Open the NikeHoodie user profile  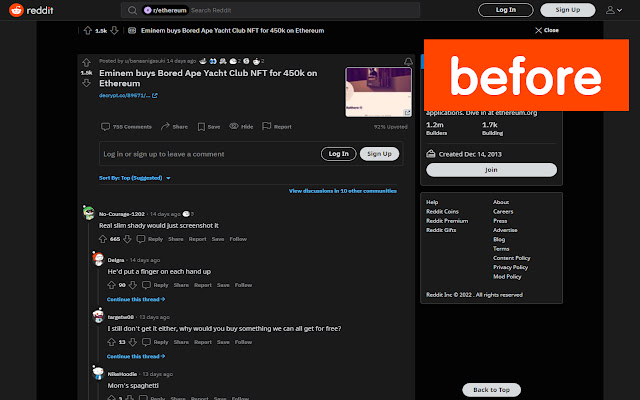[x=122, y=374]
